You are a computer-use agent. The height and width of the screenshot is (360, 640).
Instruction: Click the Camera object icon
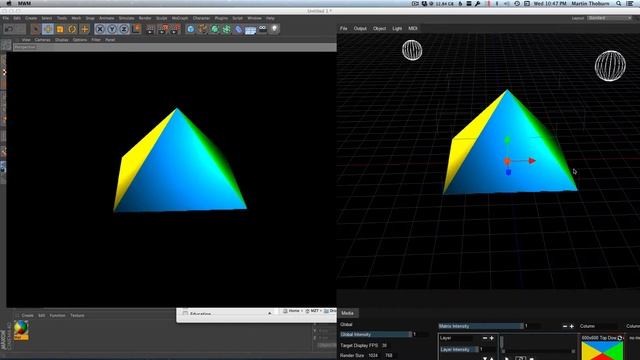[x=262, y=29]
